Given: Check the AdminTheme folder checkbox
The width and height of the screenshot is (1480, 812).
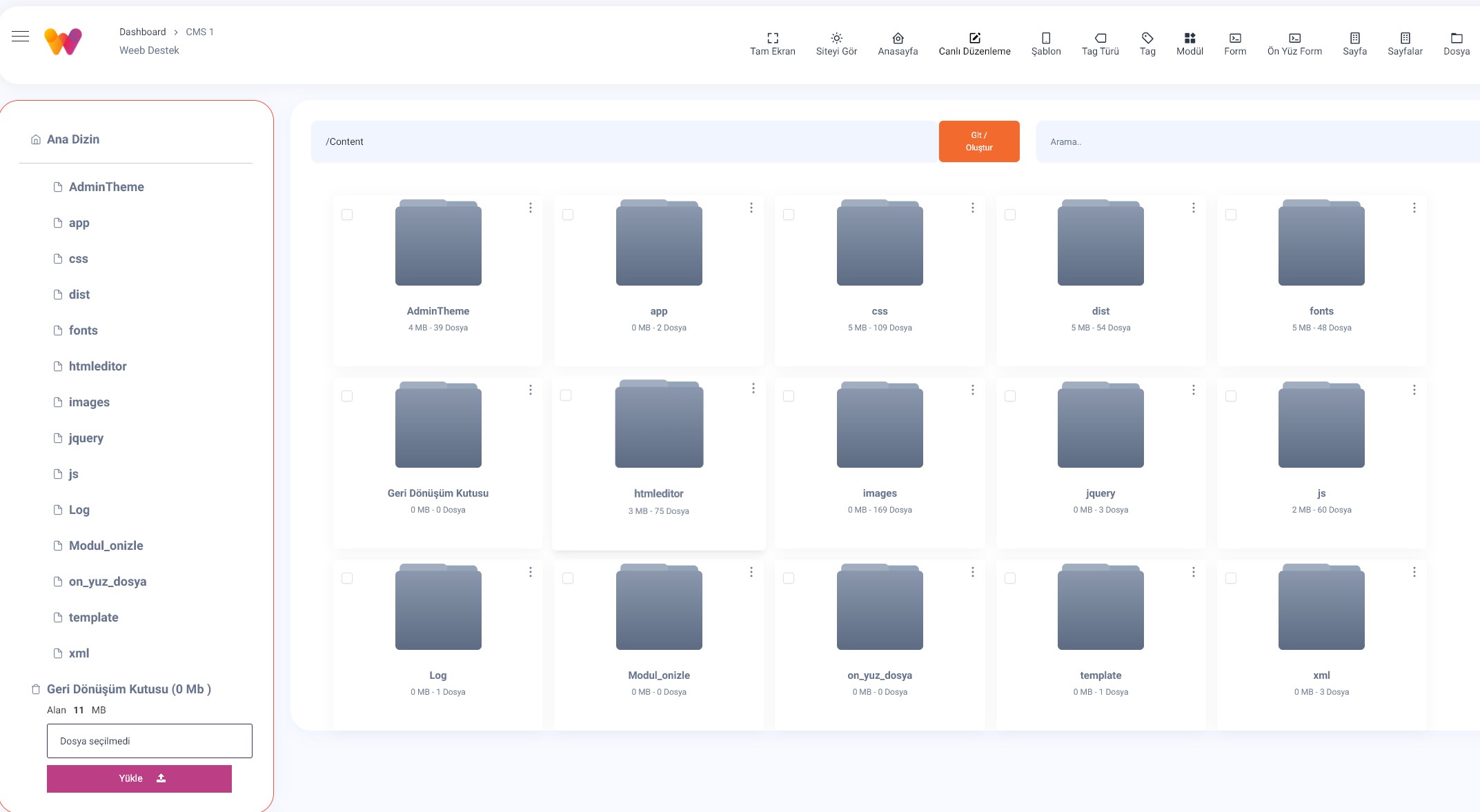Looking at the screenshot, I should [347, 215].
